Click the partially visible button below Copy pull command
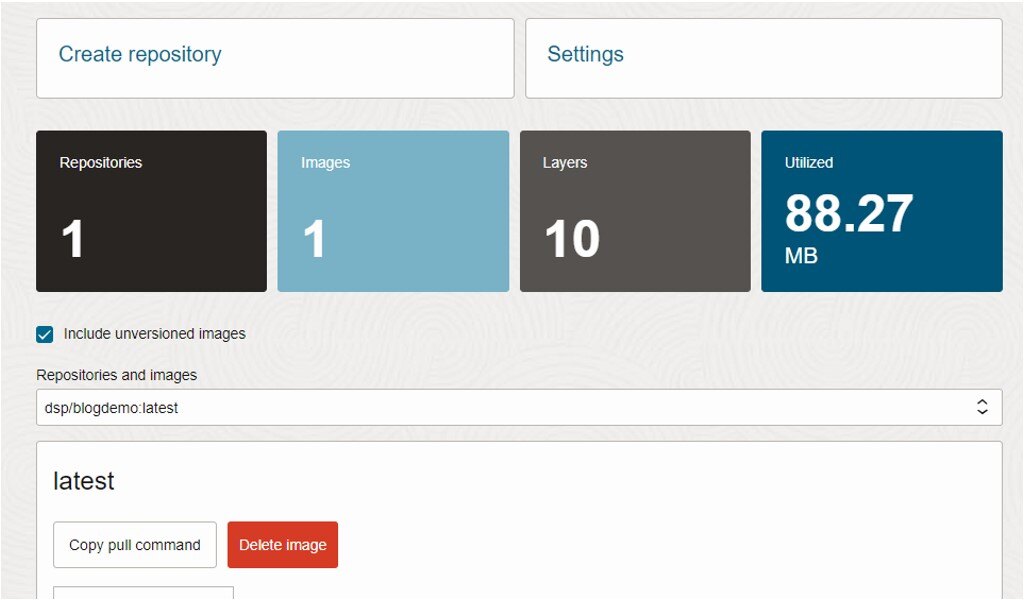Screen dimensions: 1027x606 pos(143,594)
